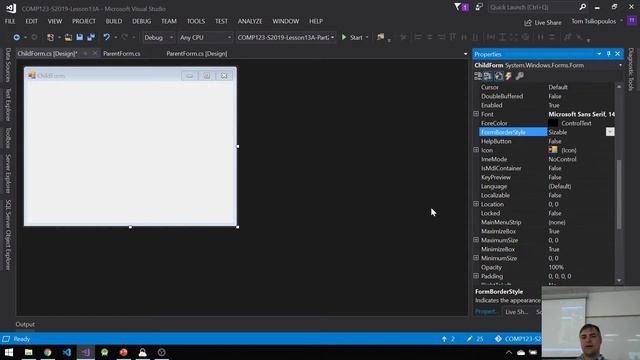Open the Output panel tab
The image size is (640, 360).
coord(25,324)
